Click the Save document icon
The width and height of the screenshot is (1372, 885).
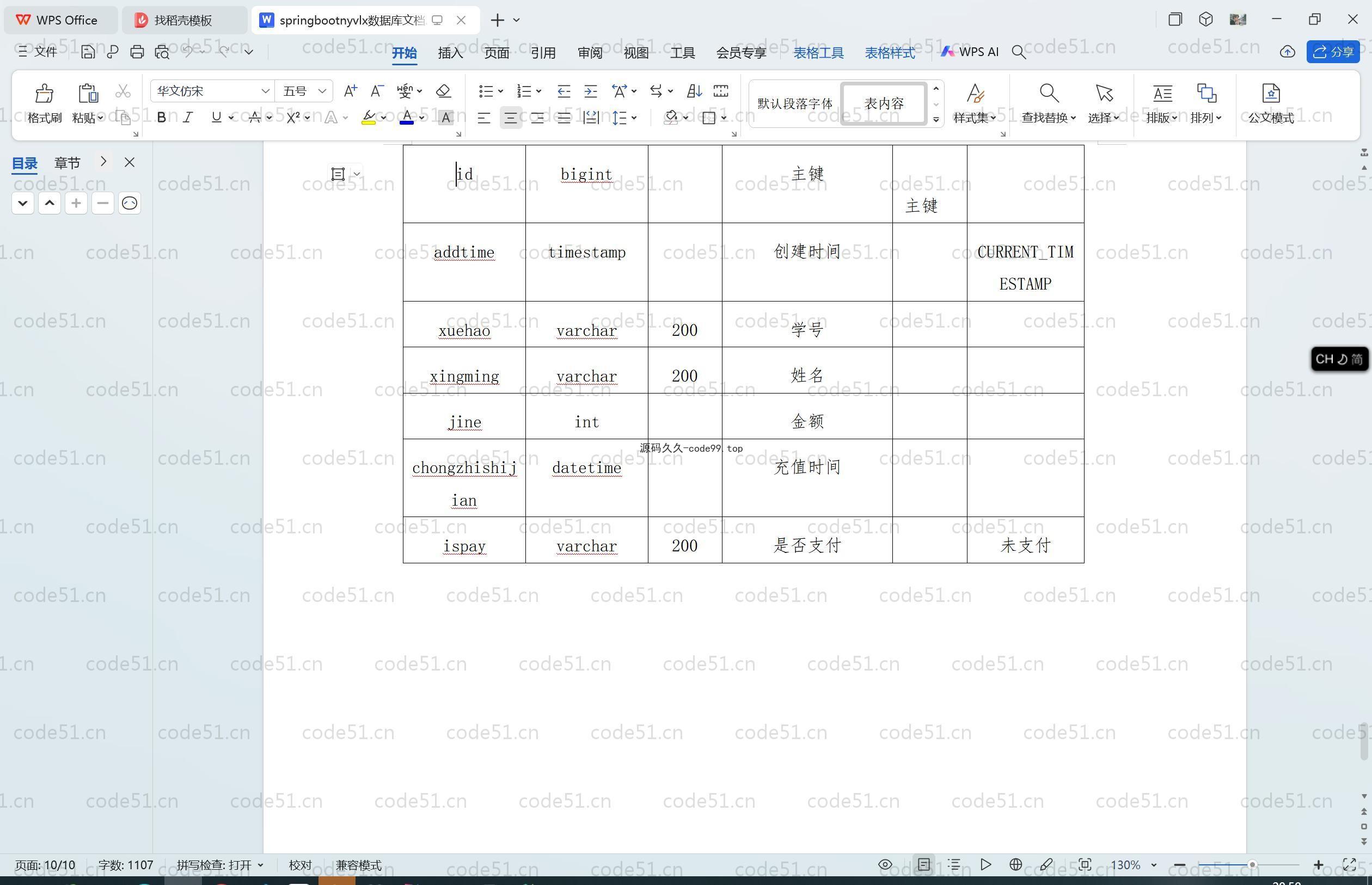(x=87, y=52)
